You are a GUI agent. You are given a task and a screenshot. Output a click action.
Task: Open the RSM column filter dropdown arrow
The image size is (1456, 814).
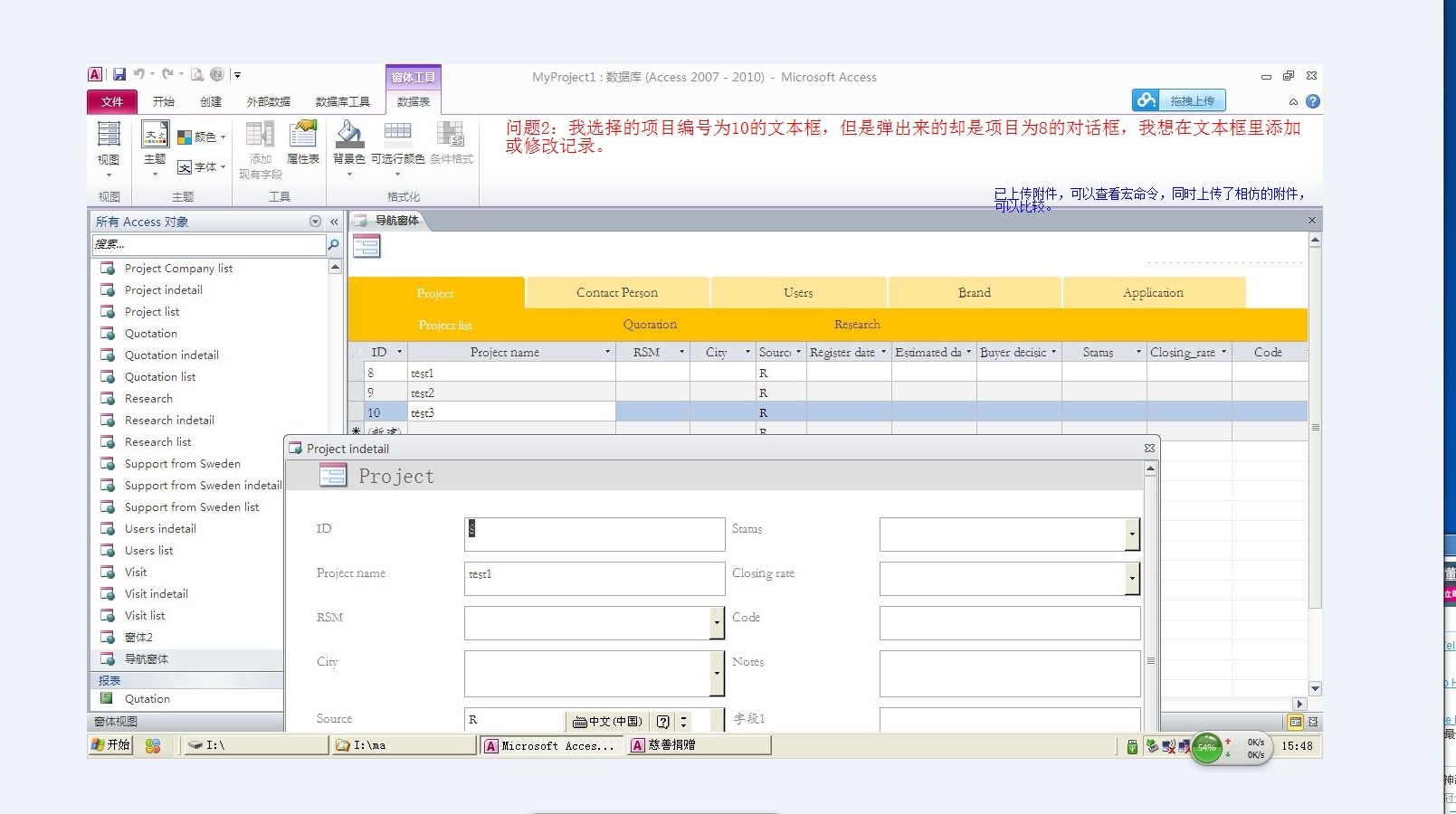(681, 352)
